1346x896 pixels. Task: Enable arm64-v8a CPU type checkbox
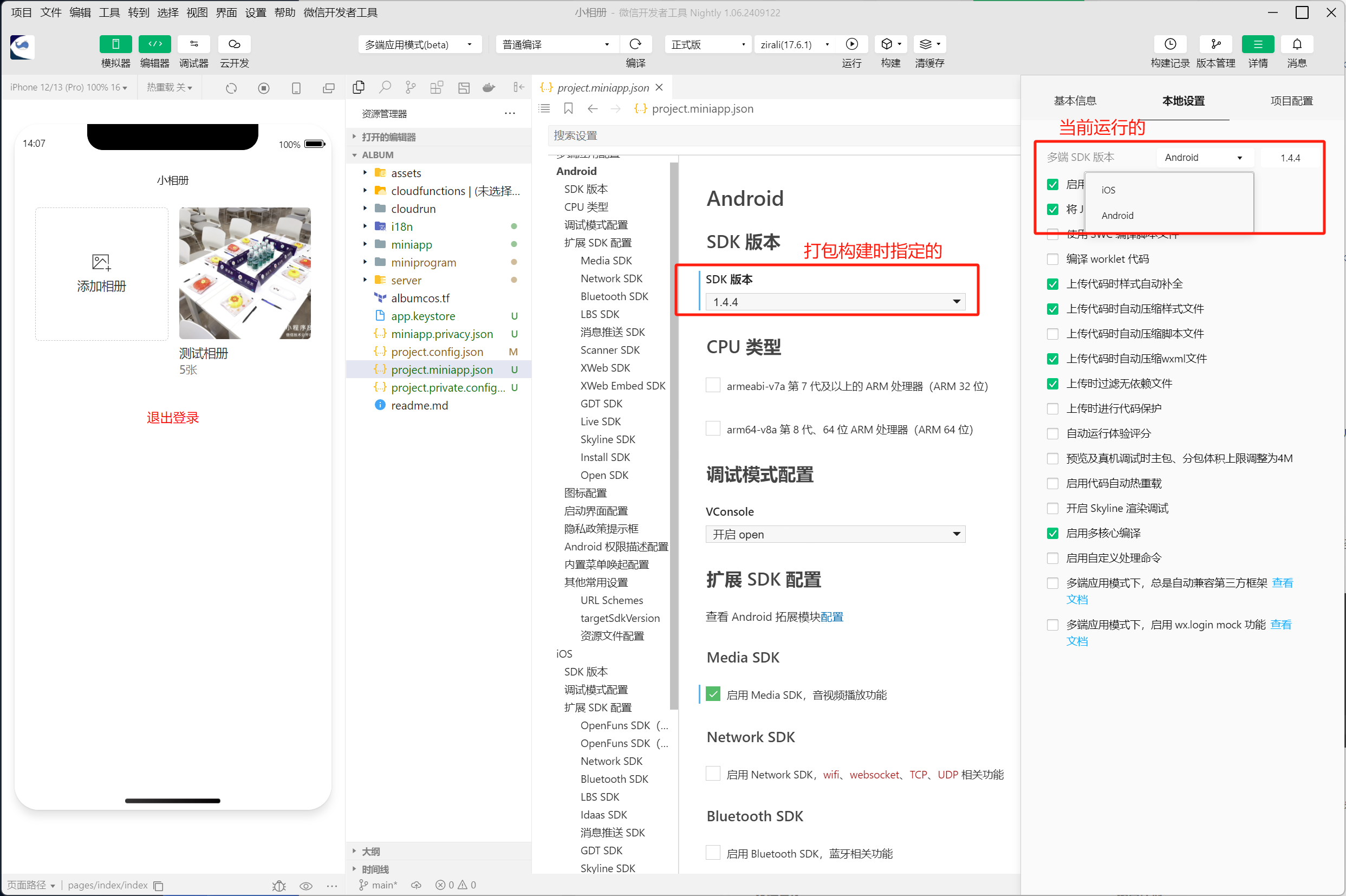coord(712,428)
